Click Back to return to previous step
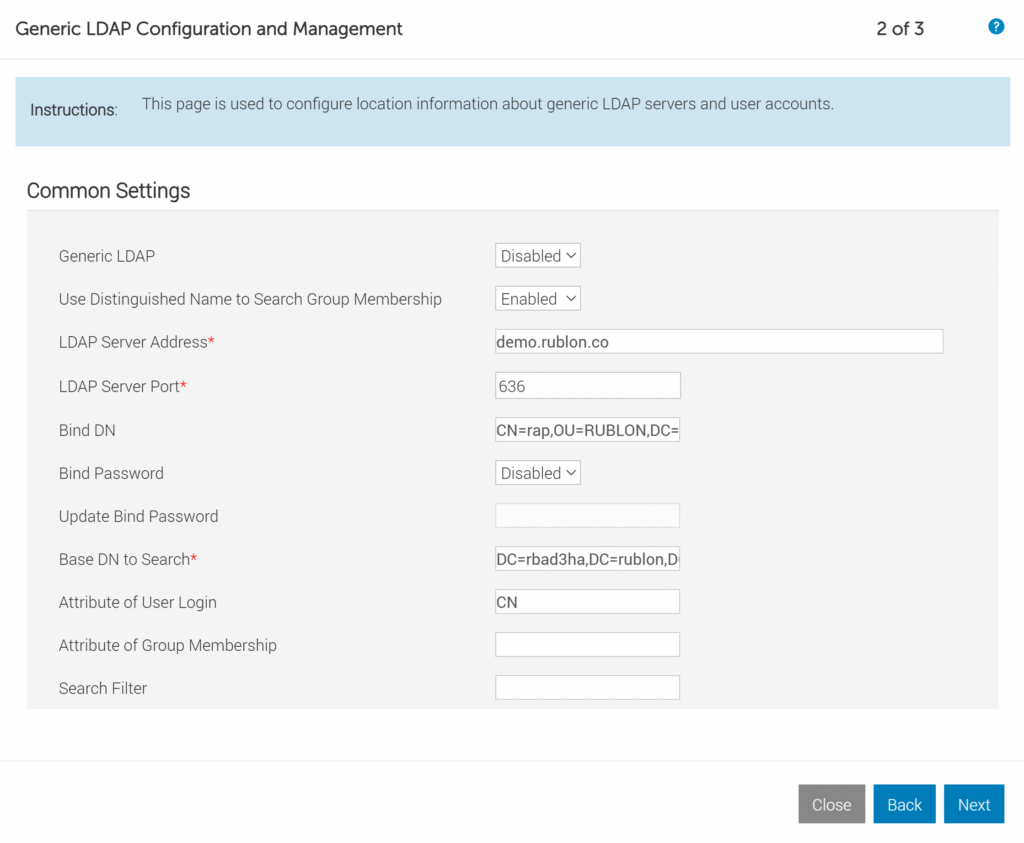1024x843 pixels. point(904,804)
